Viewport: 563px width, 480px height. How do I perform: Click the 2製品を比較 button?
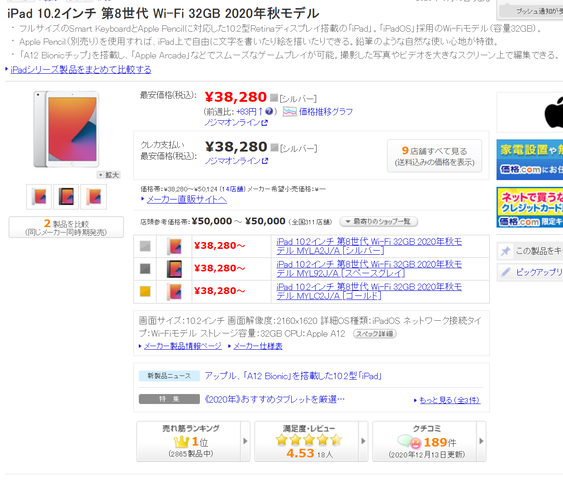coord(66,227)
